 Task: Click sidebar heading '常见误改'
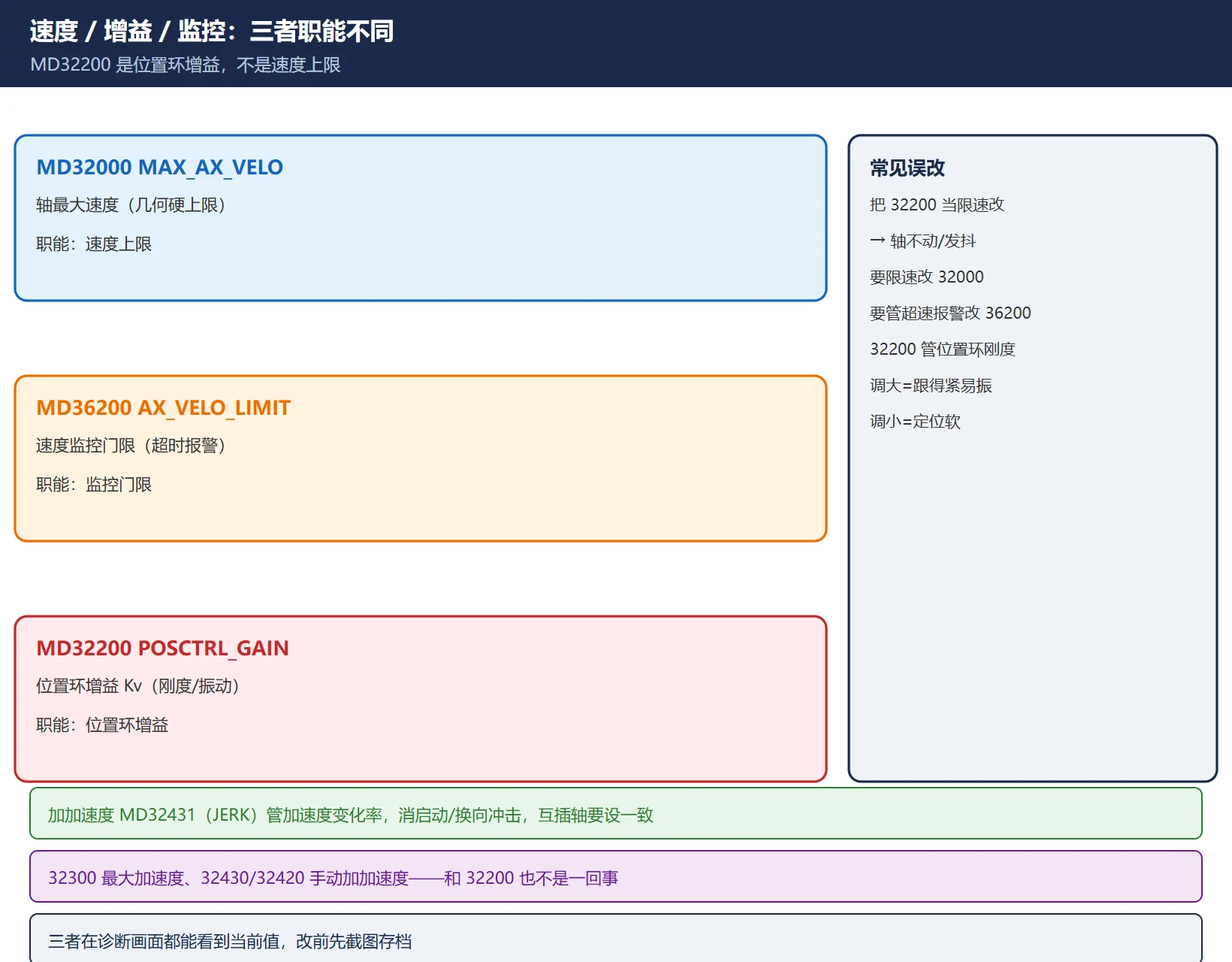pos(907,168)
